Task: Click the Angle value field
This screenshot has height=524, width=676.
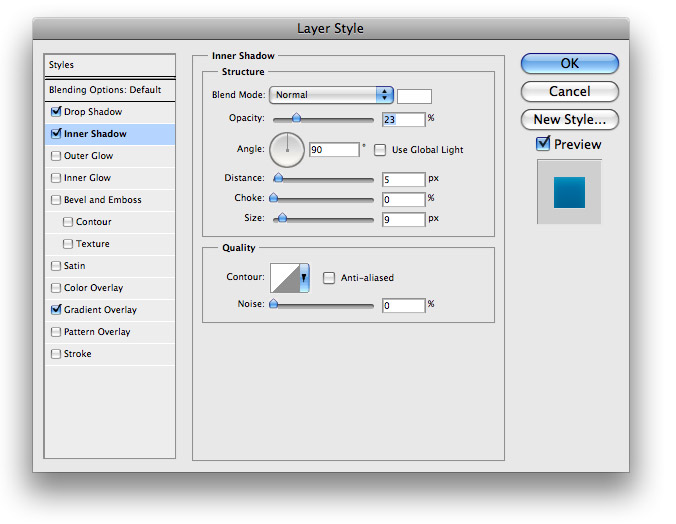Action: [x=335, y=150]
